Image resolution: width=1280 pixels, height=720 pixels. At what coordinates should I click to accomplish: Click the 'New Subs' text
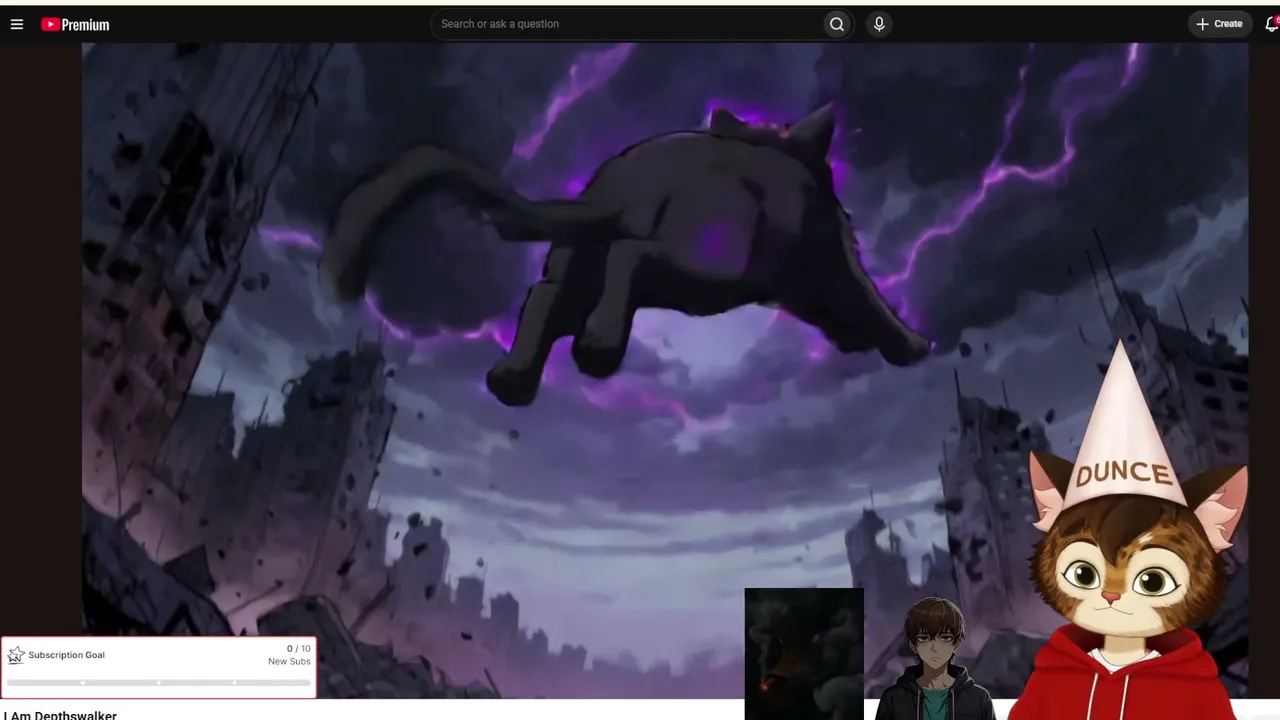pos(289,662)
